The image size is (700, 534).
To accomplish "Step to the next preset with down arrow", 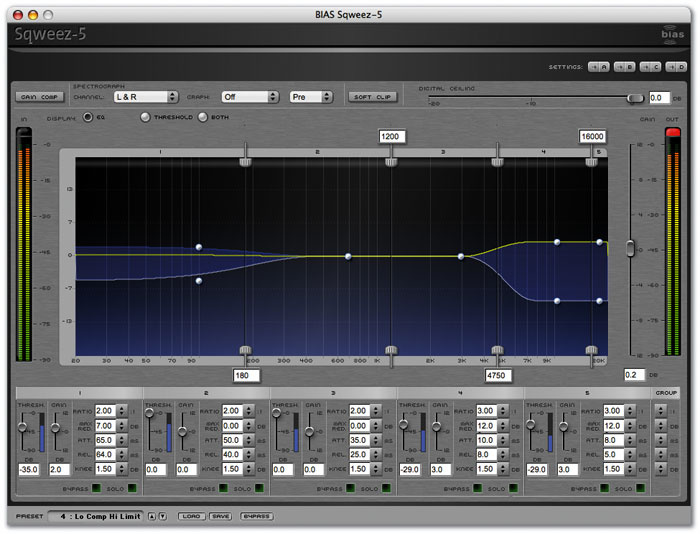I will click(x=163, y=516).
